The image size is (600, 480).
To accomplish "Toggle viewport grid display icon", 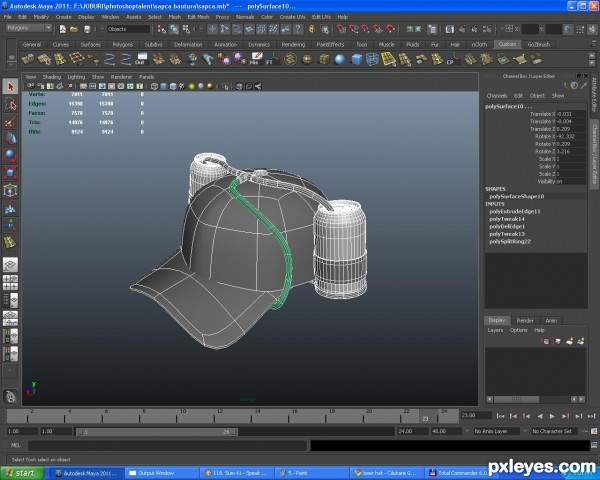I will (x=83, y=86).
